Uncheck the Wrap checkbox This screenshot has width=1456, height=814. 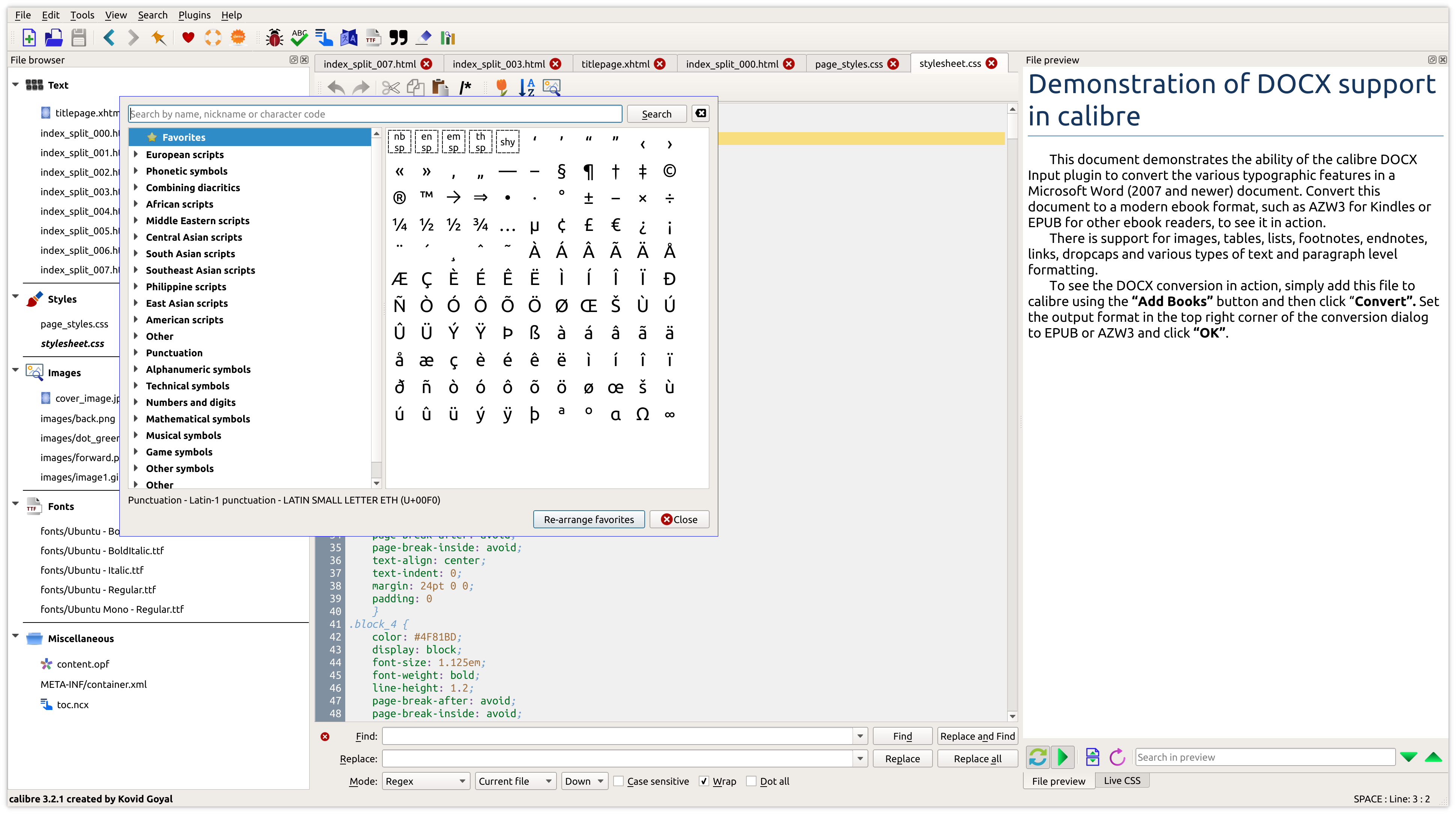(x=704, y=781)
